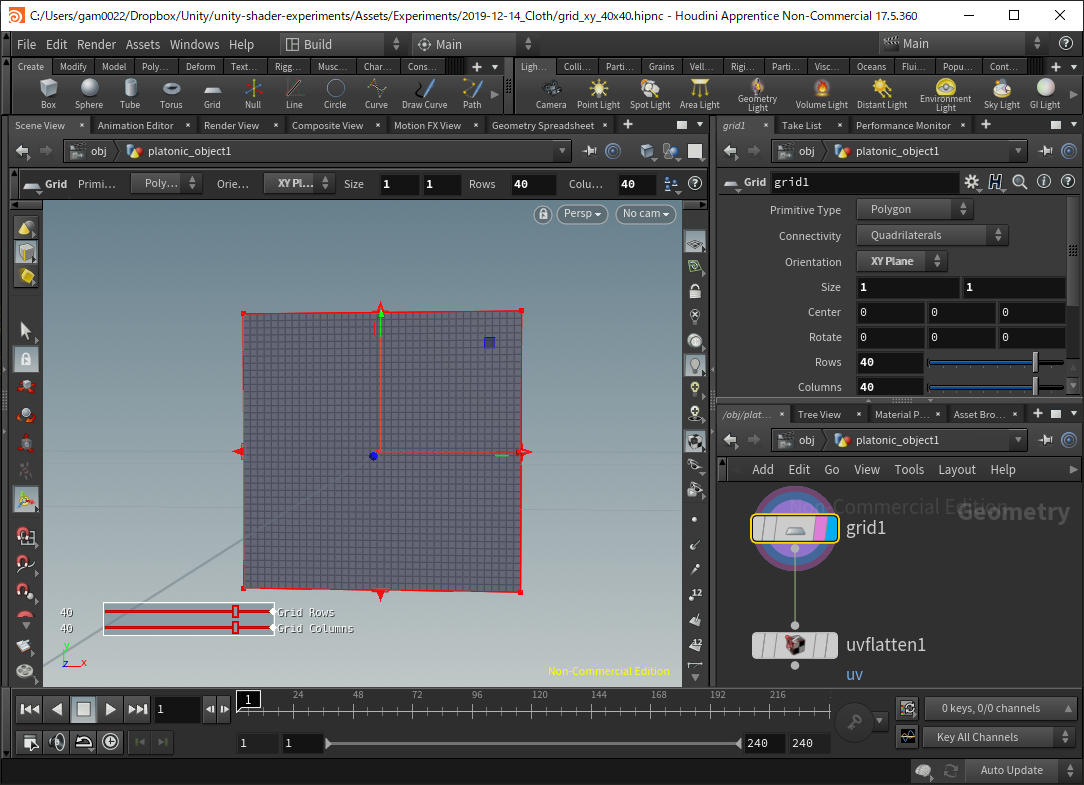This screenshot has width=1084, height=785.
Task: Switch to the Geometry Spreadsheet tab
Action: pyautogui.click(x=542, y=125)
